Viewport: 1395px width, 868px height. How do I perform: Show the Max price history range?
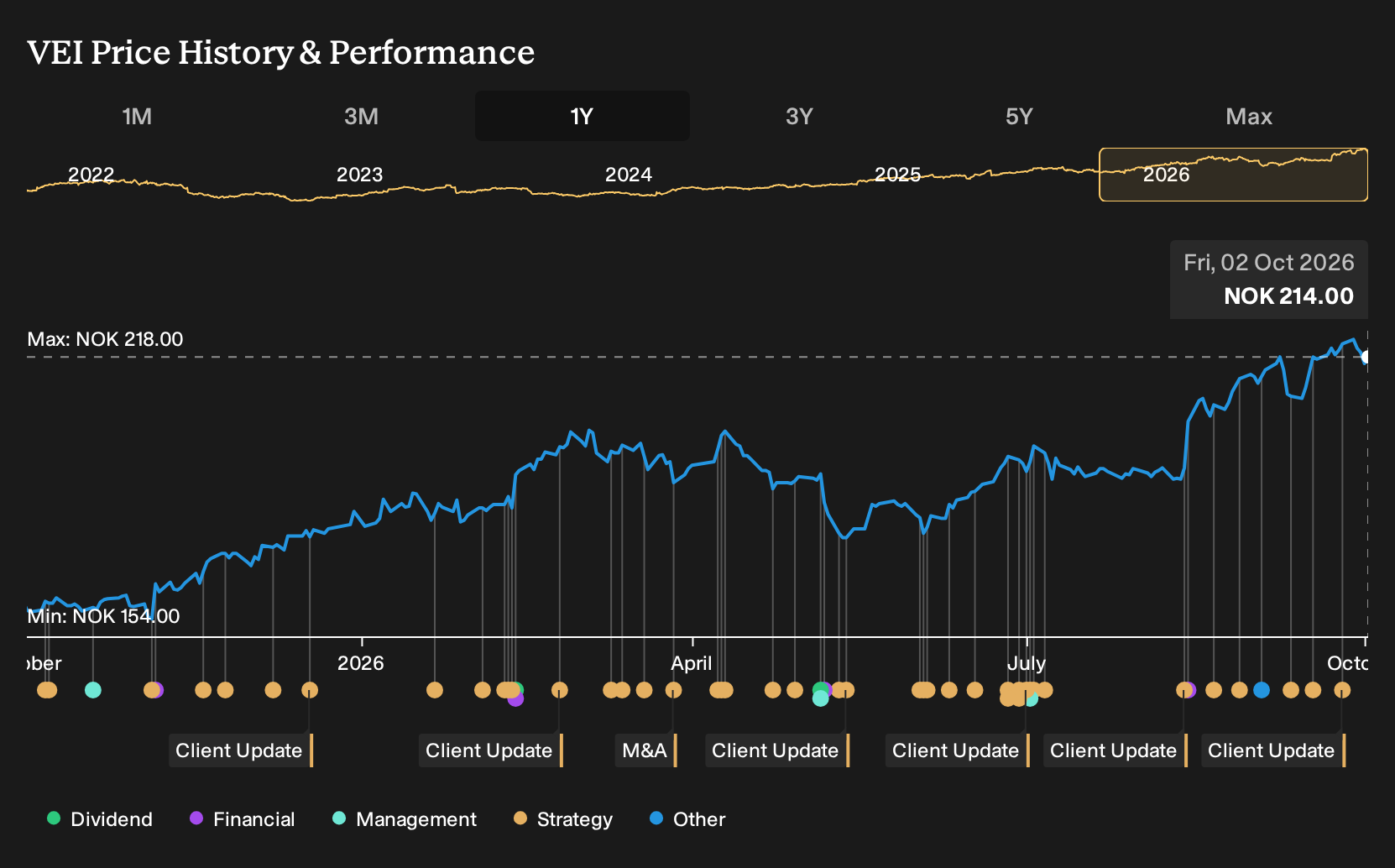1249,116
